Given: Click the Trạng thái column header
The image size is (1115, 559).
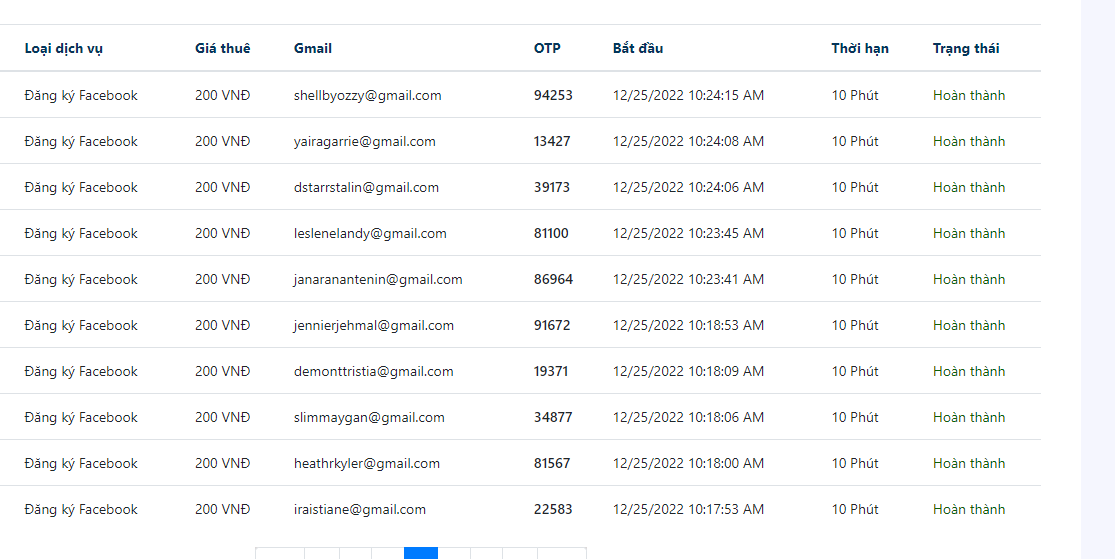Looking at the screenshot, I should click(966, 48).
